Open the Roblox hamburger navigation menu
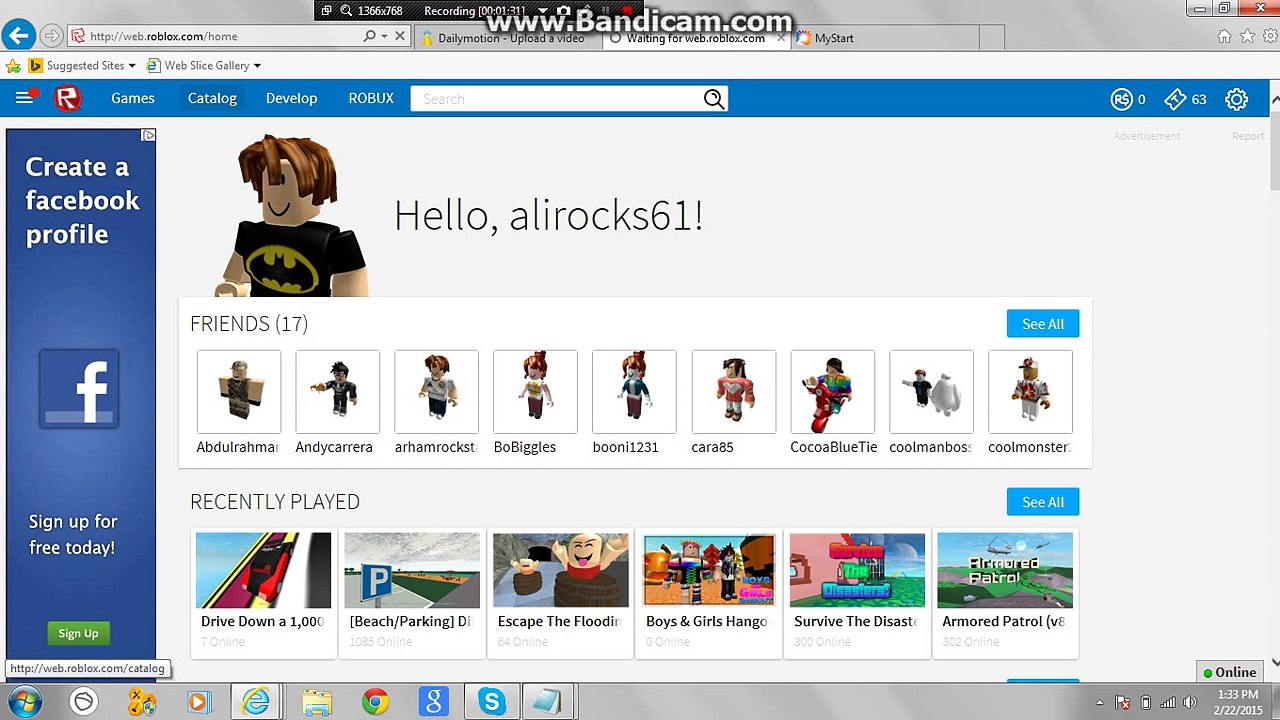This screenshot has width=1280, height=720. coord(24,98)
